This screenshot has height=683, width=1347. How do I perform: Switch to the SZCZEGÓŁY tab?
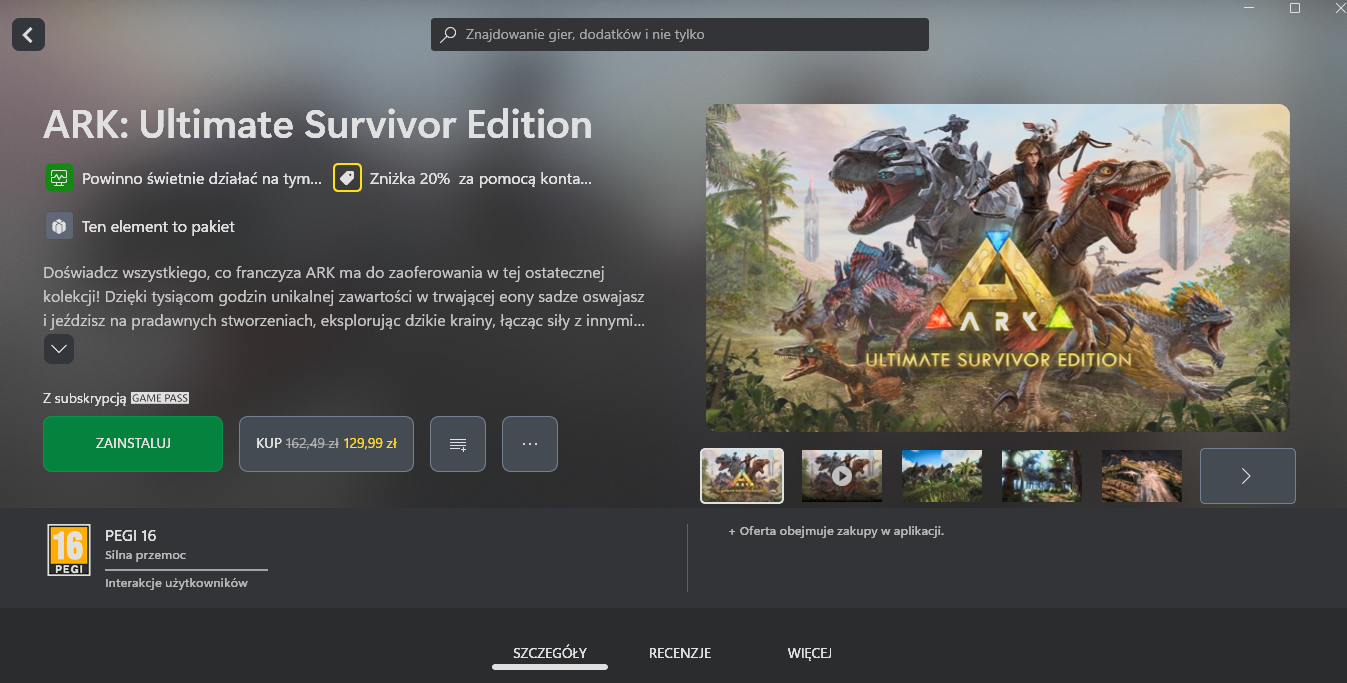click(550, 653)
